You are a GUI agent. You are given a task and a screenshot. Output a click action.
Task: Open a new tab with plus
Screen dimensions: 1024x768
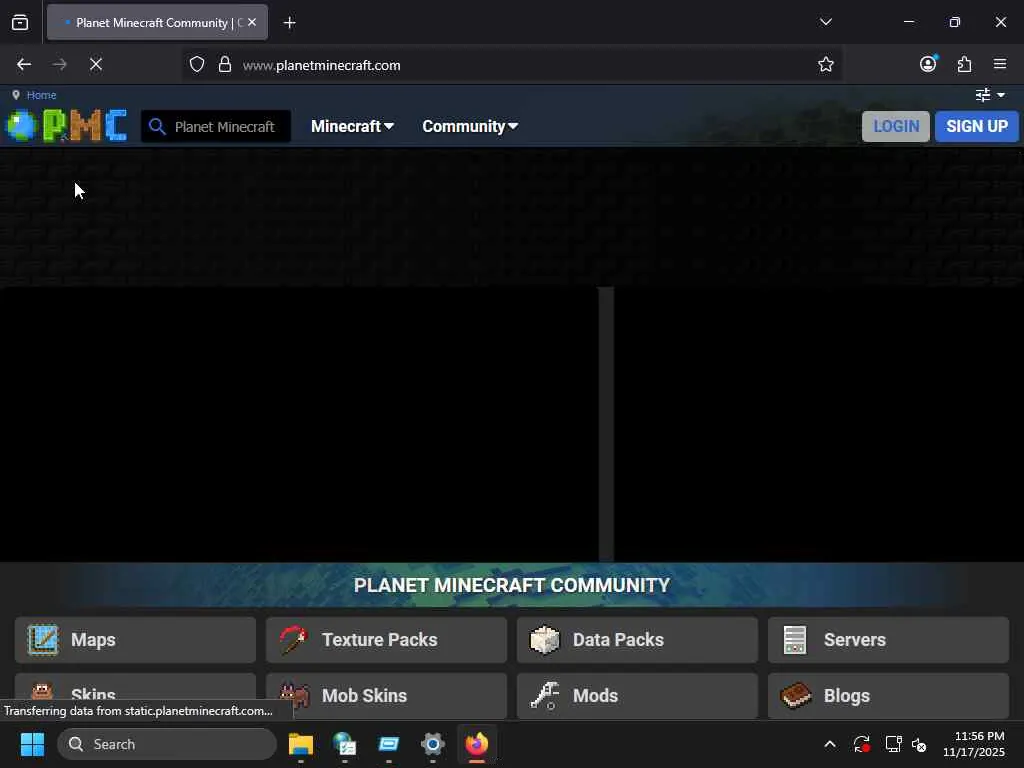click(289, 23)
